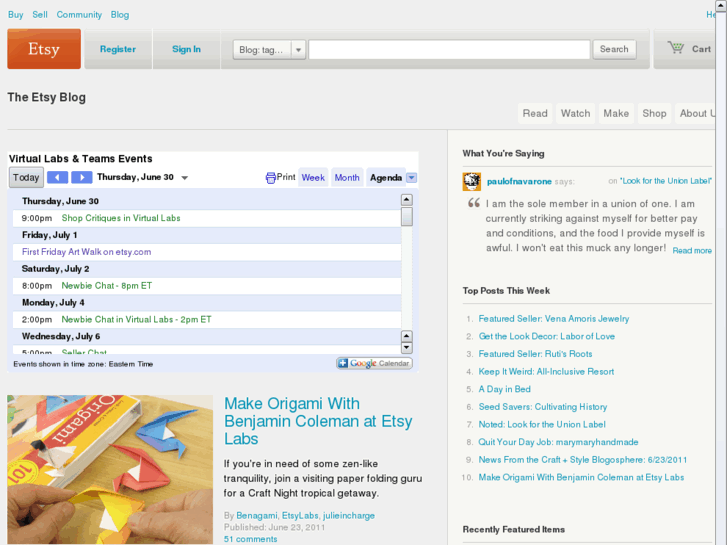Viewport: 727px width, 545px height.
Task: Open Keep It Weird: All-Inclusive Resort
Action: [546, 372]
